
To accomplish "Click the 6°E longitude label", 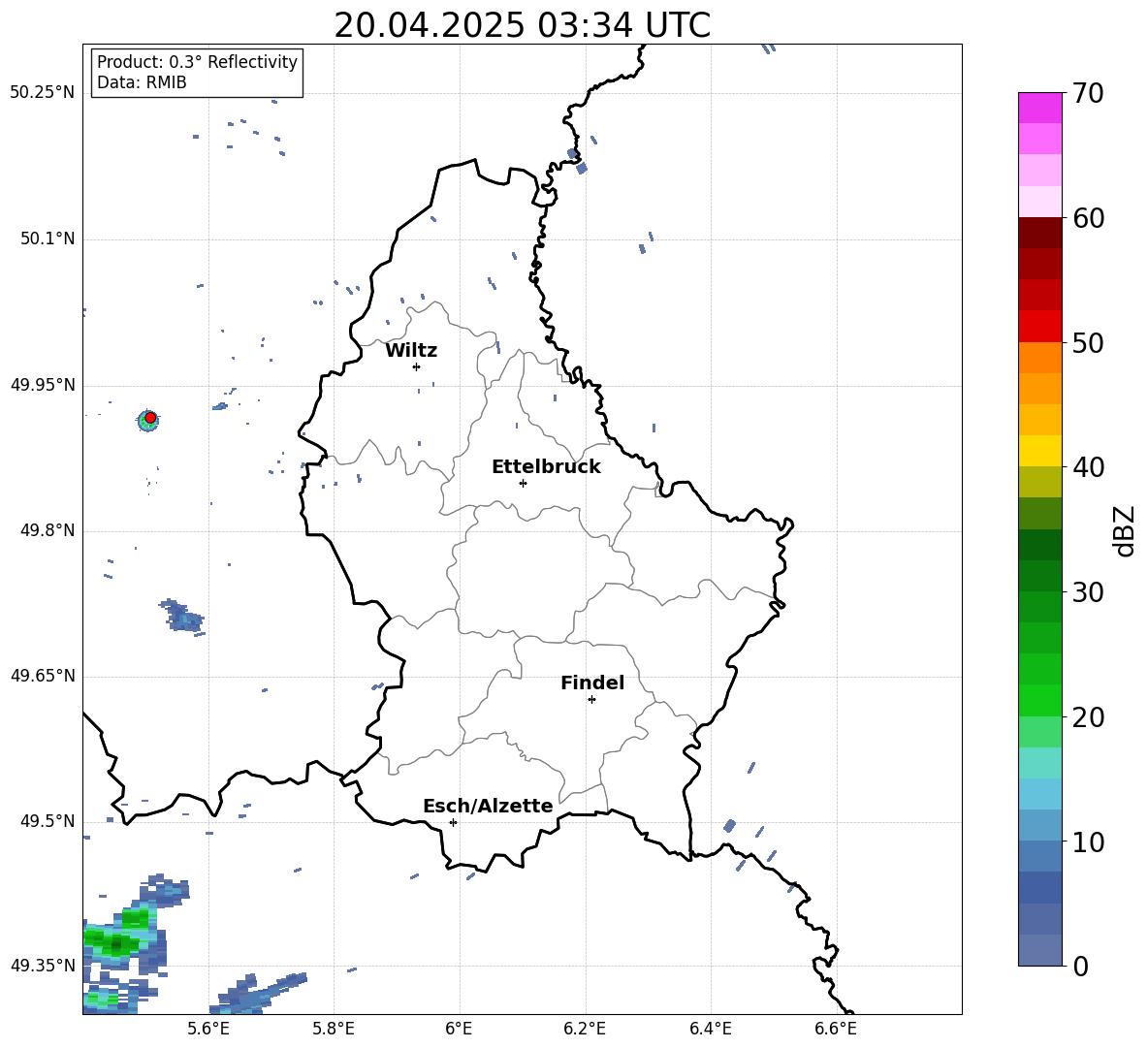I will pyautogui.click(x=459, y=1029).
